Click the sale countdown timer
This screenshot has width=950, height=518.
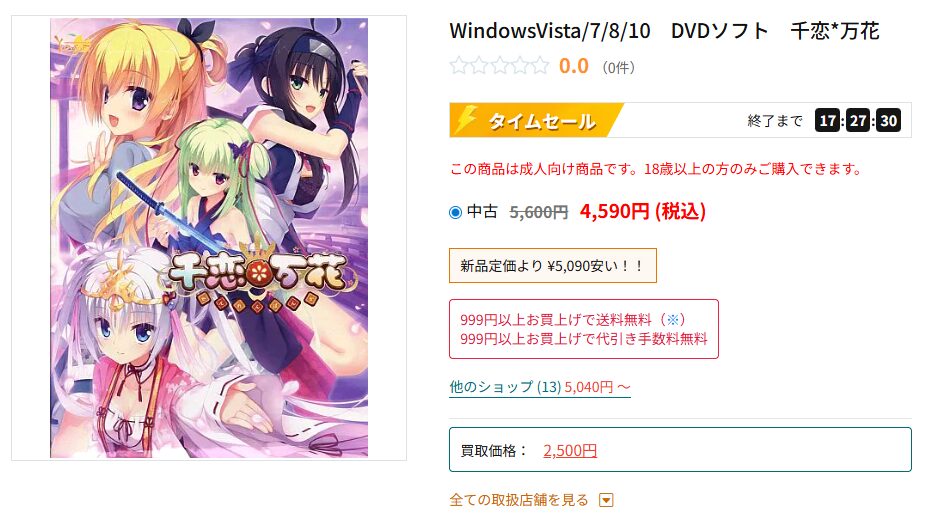click(x=858, y=121)
